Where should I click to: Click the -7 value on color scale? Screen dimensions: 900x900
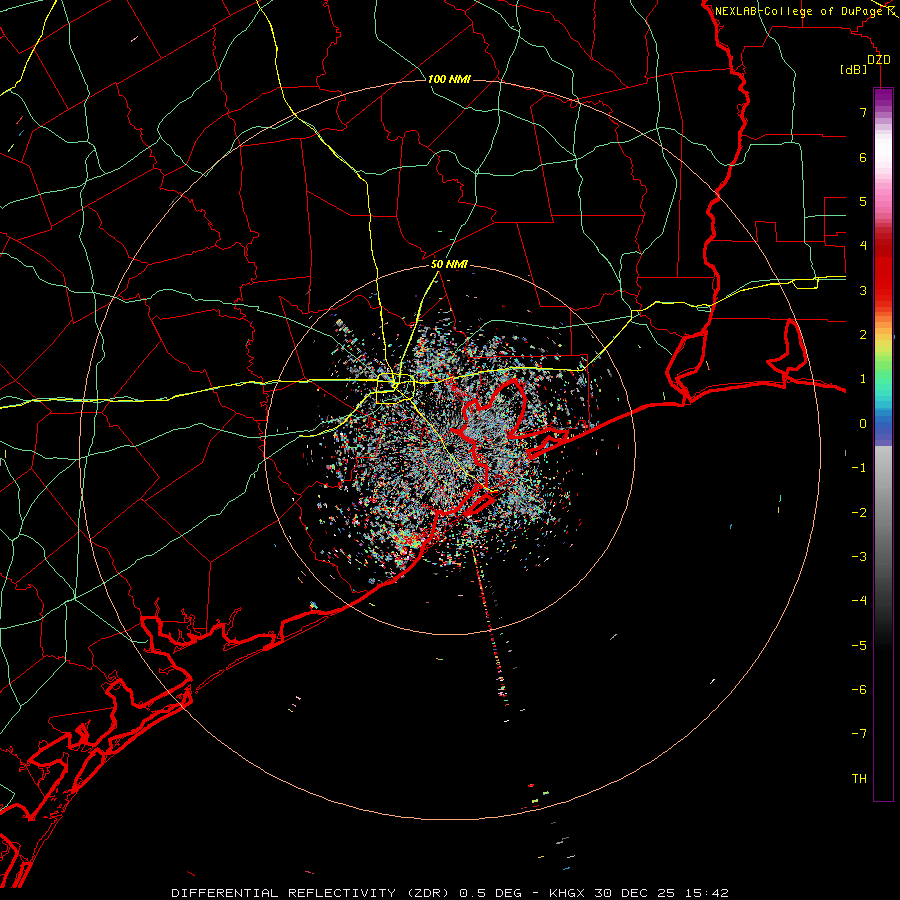[x=859, y=734]
